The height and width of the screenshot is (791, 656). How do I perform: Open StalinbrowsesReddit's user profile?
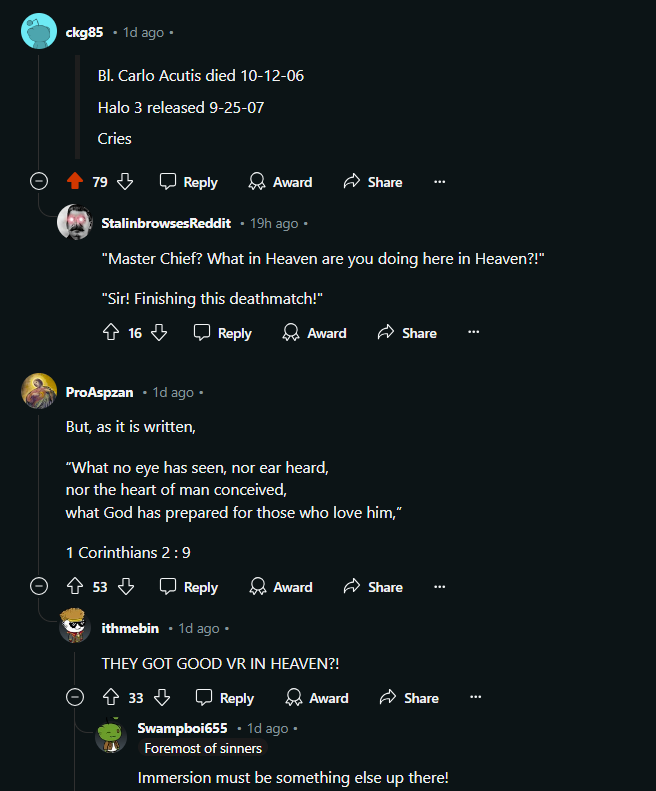point(166,223)
